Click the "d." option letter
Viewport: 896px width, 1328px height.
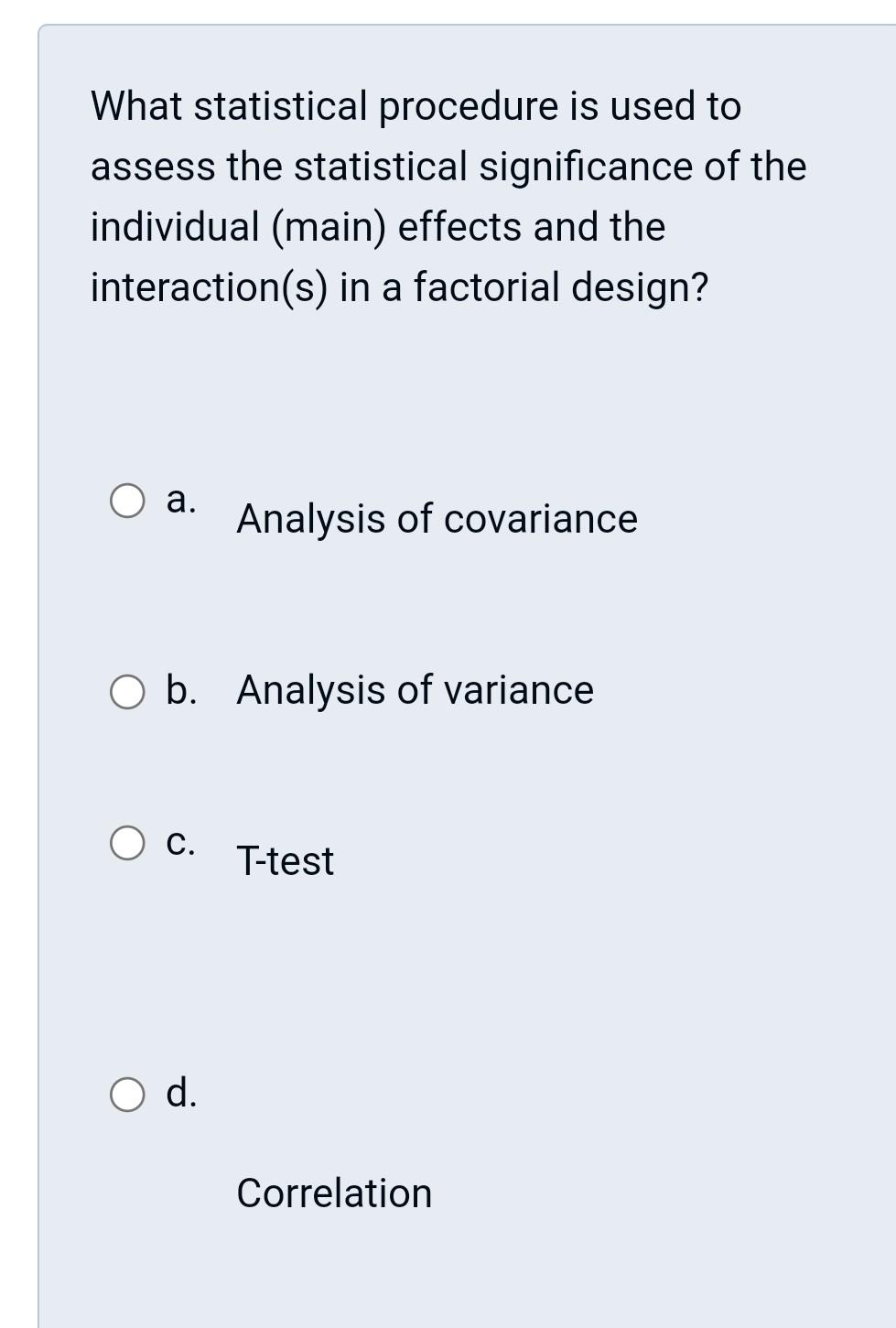coord(181,1092)
